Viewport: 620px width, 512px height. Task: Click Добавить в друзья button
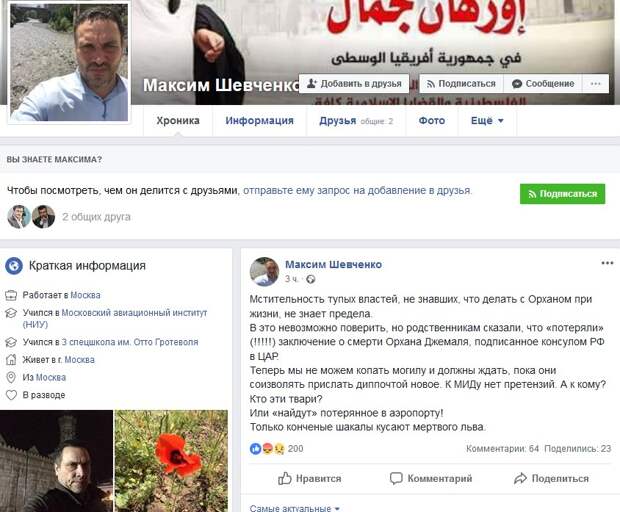point(354,84)
